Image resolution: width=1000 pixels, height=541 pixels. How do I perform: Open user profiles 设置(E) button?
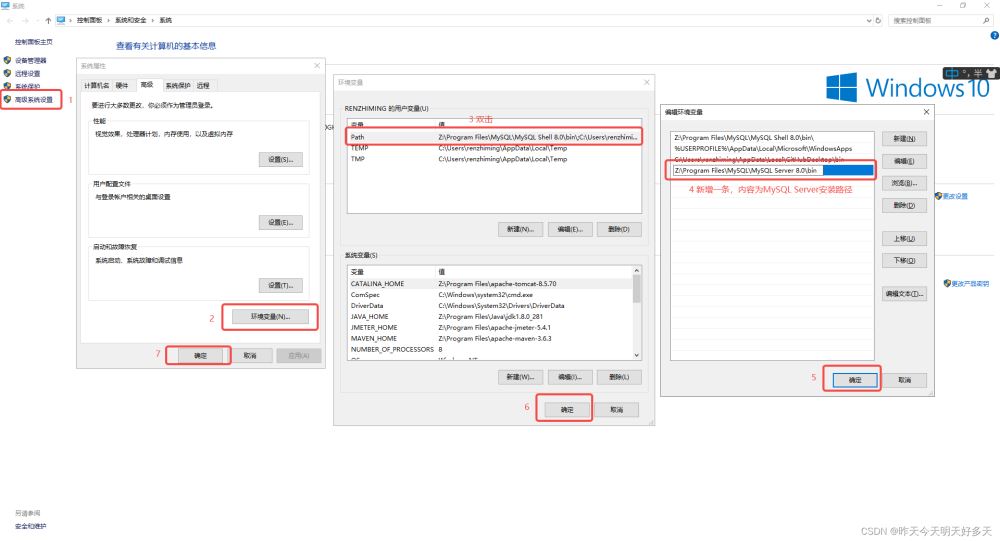pos(281,223)
